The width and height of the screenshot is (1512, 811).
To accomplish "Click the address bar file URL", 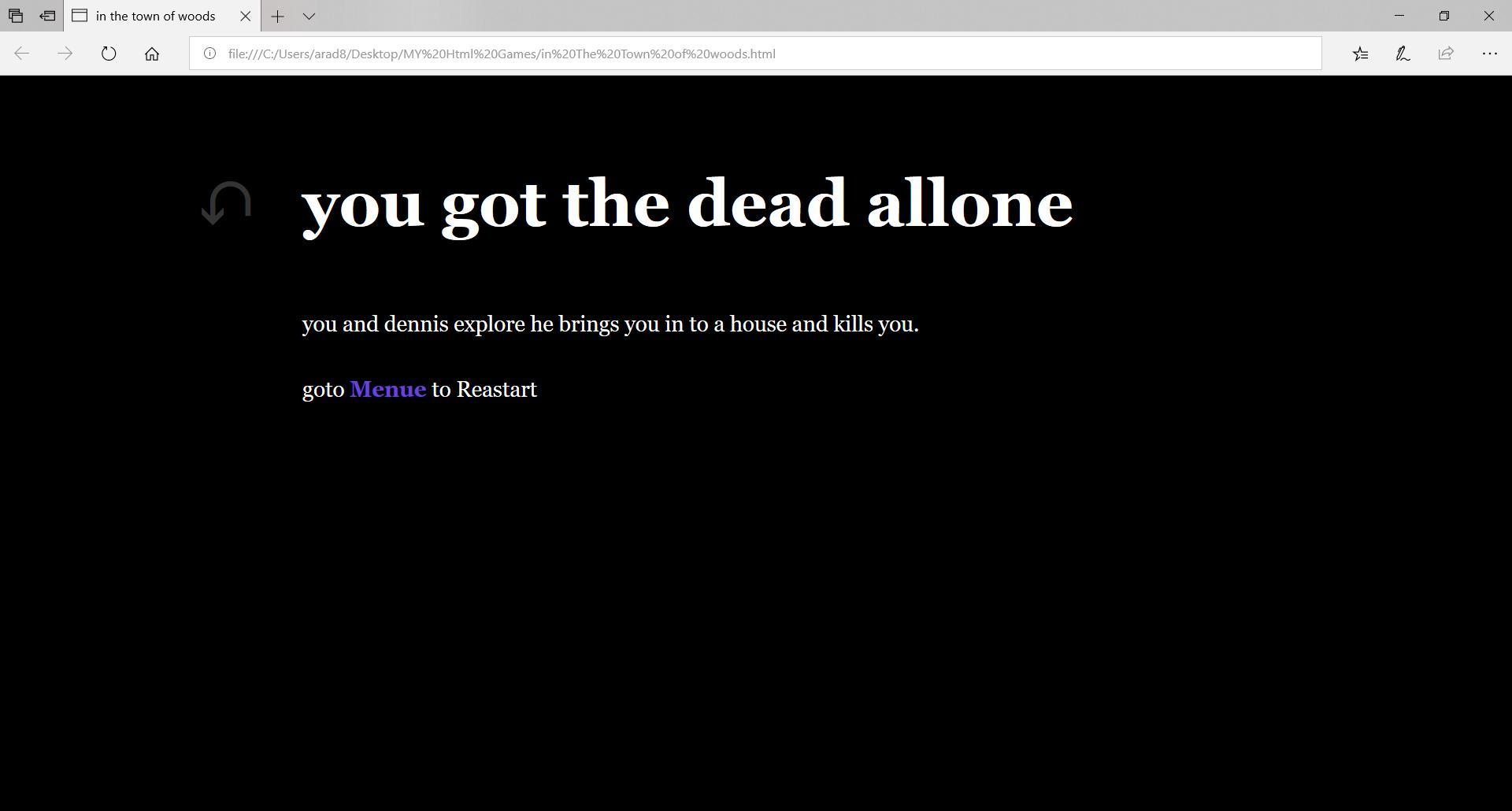I will [502, 54].
